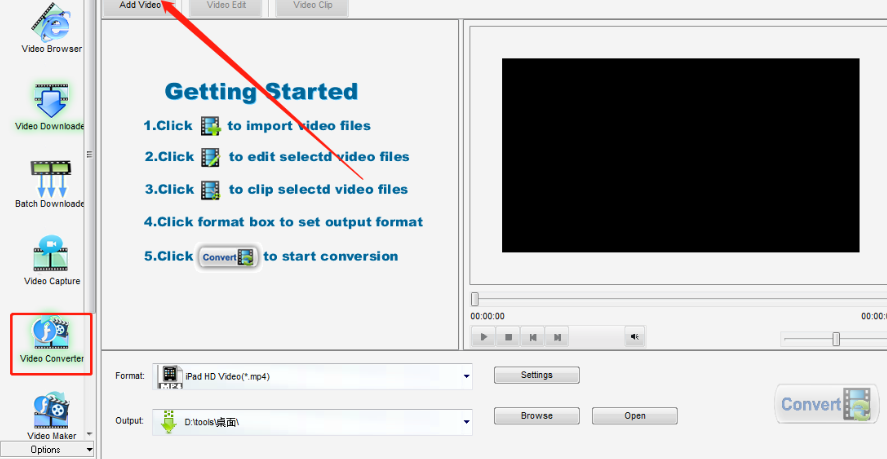The image size is (887, 459).
Task: Switch to the Video Edit tab
Action: pyautogui.click(x=226, y=6)
